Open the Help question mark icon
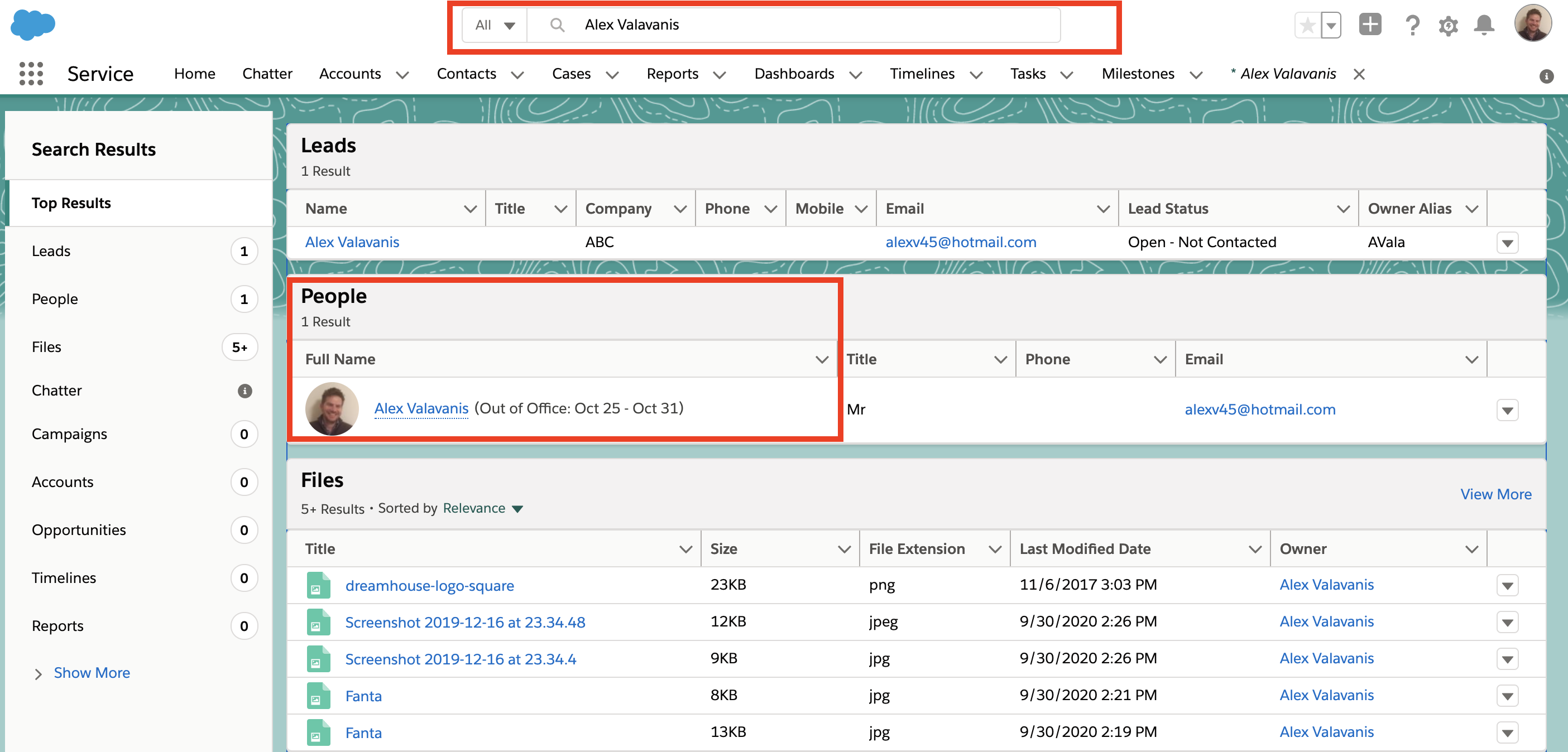Screen dimensions: 1568x752 [x=1412, y=26]
